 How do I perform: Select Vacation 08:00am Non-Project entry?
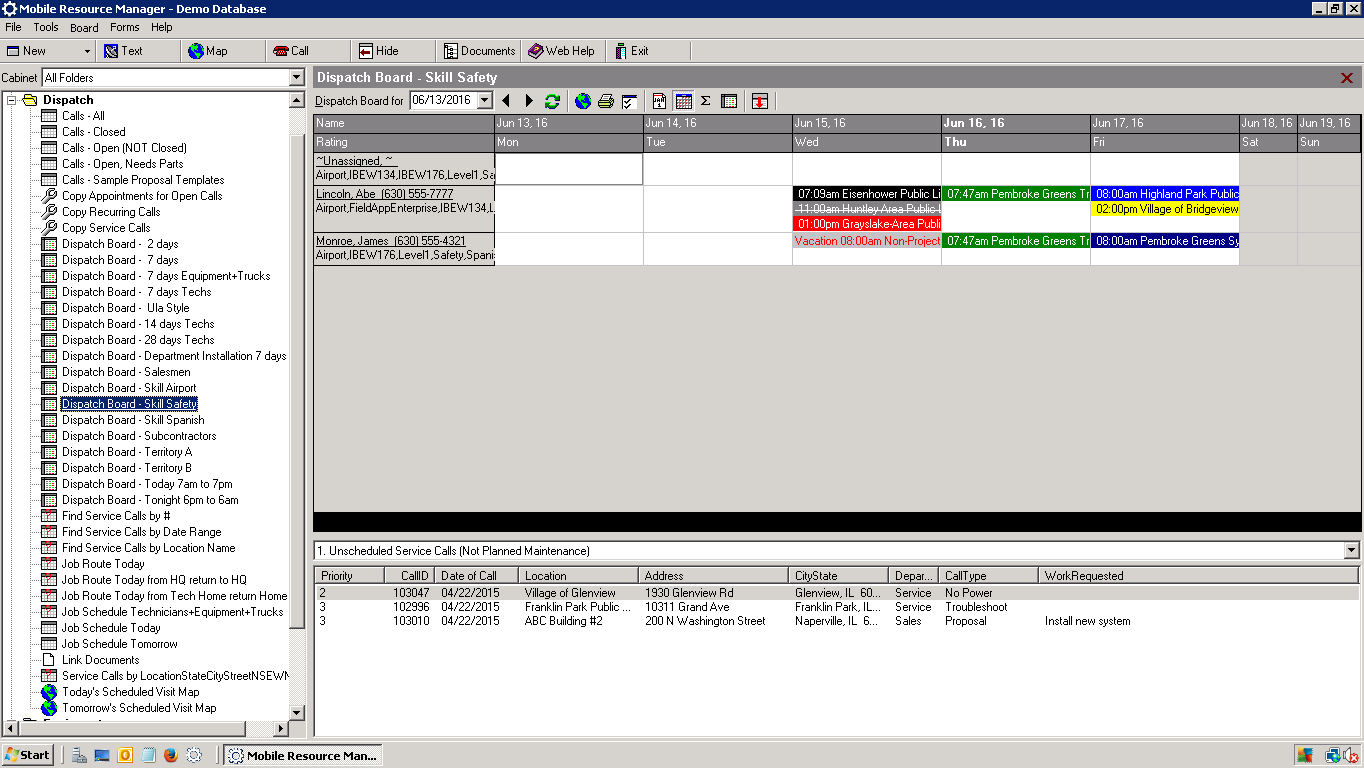867,241
